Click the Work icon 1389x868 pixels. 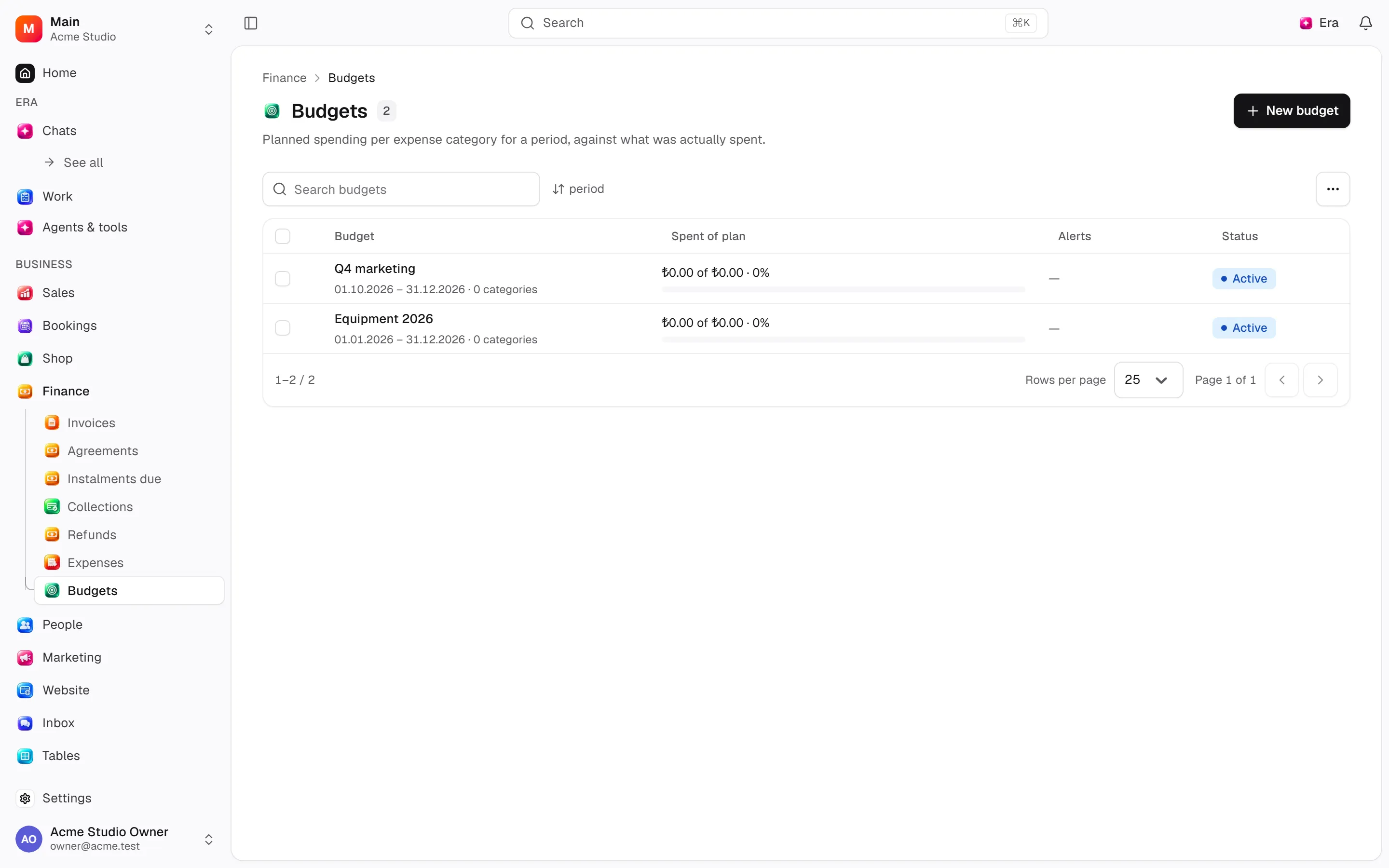[25, 196]
